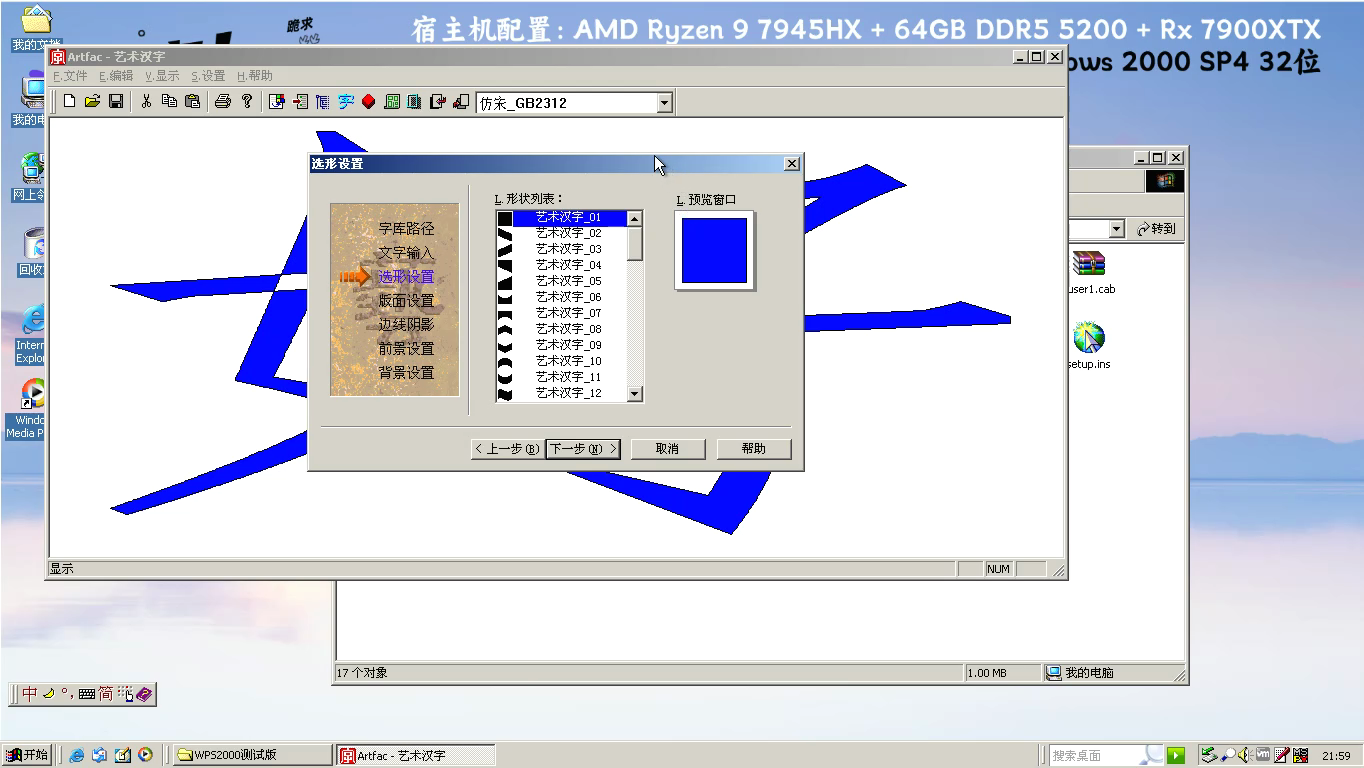
Task: Click the 取消 cancel button
Action: 667,449
